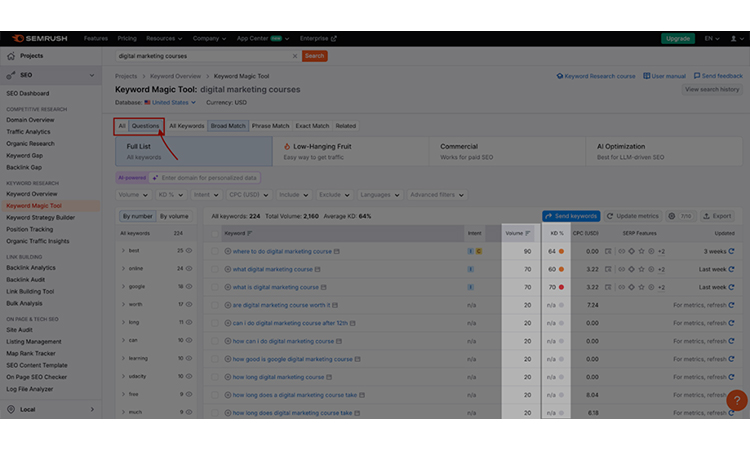The image size is (750, 450).
Task: Open the Projects home icon
Action: (x=11, y=56)
